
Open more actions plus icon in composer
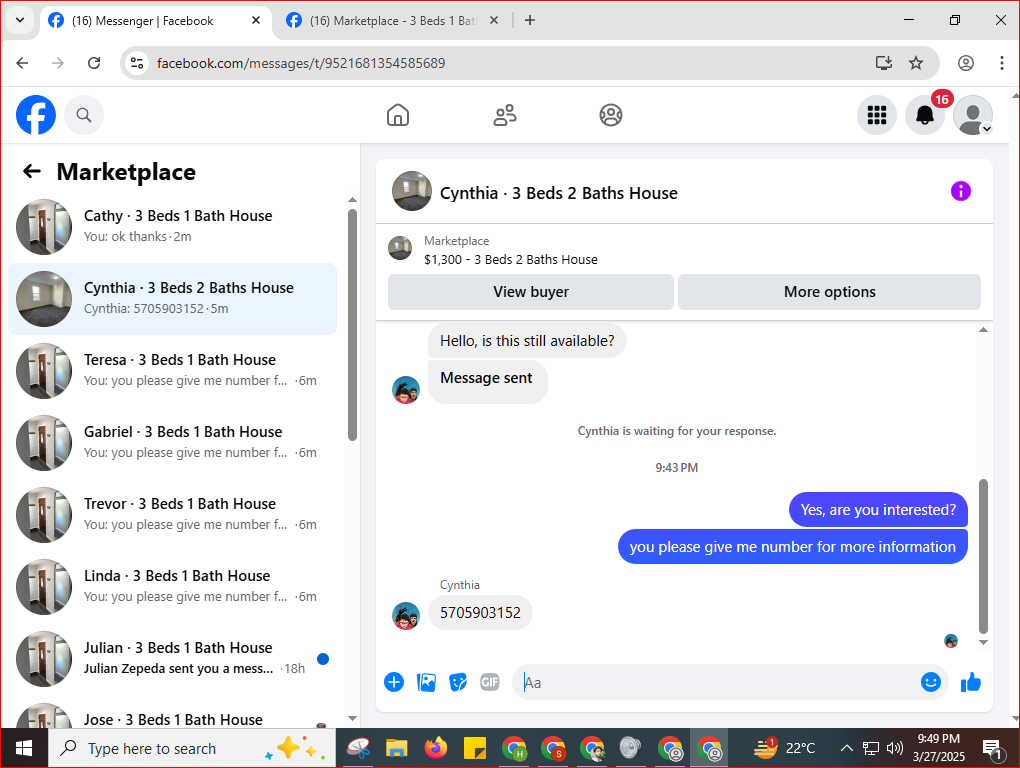[x=394, y=682]
